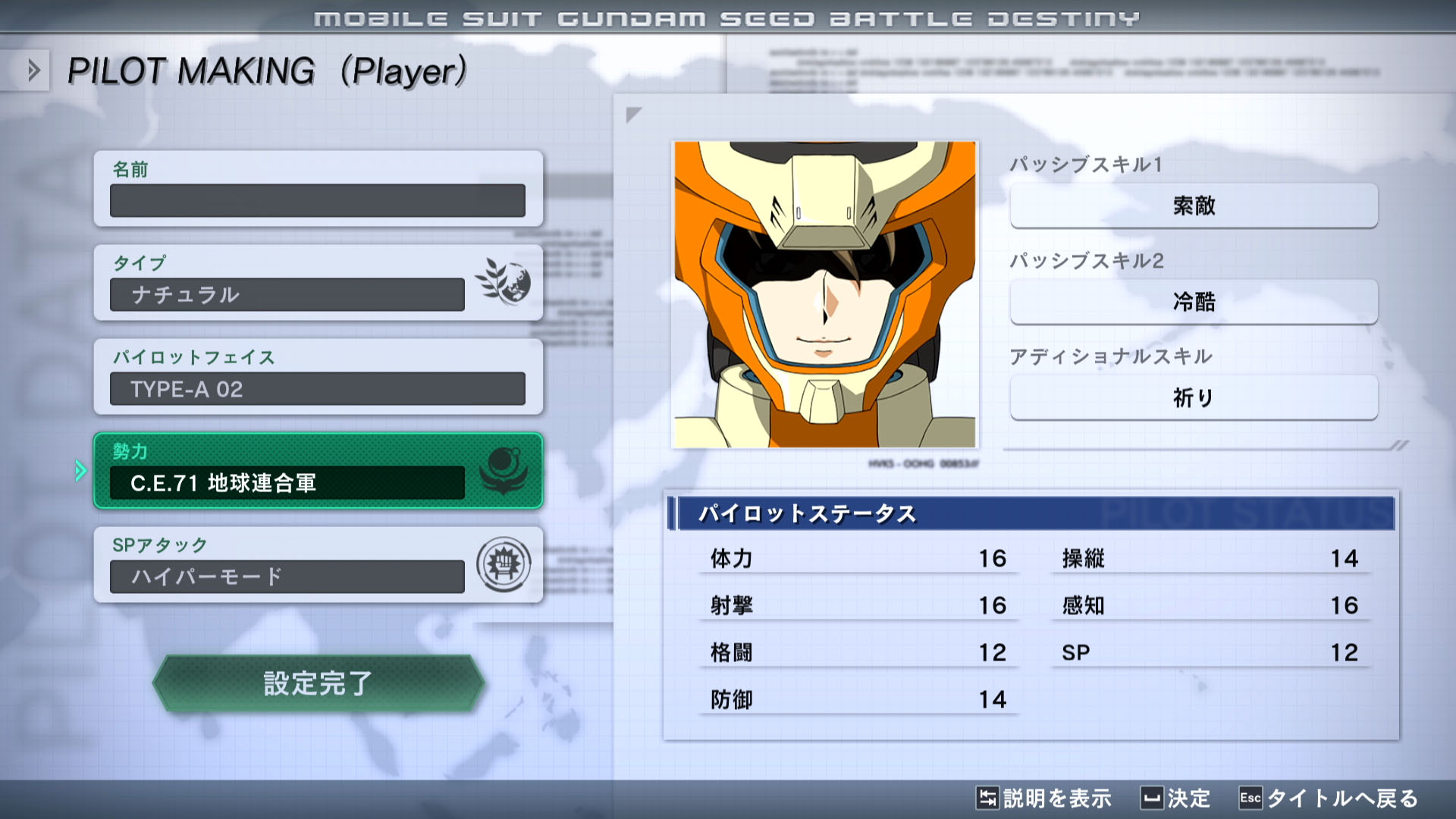Click the triangle corner icon above portrait
Screen dimensions: 1456x819
pyautogui.click(x=633, y=115)
